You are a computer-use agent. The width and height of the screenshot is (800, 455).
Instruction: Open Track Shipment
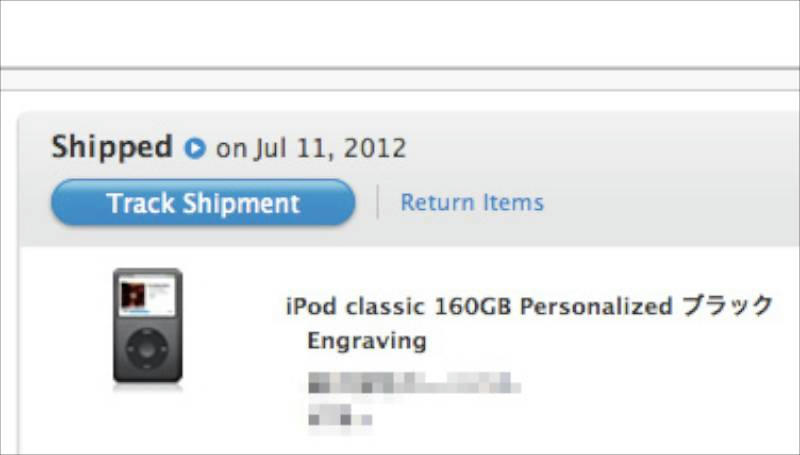tap(203, 203)
